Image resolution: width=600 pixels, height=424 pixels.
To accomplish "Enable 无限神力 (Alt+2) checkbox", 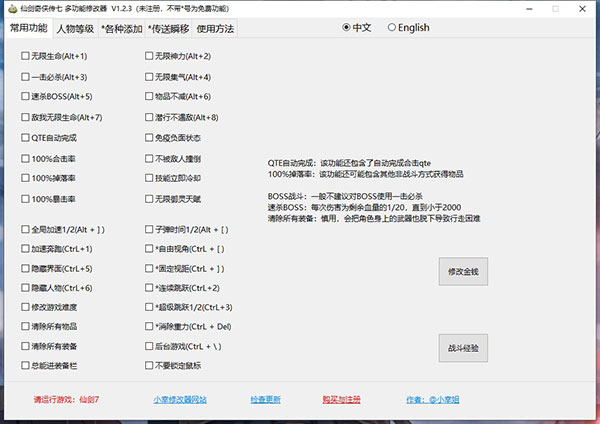I will [x=150, y=56].
